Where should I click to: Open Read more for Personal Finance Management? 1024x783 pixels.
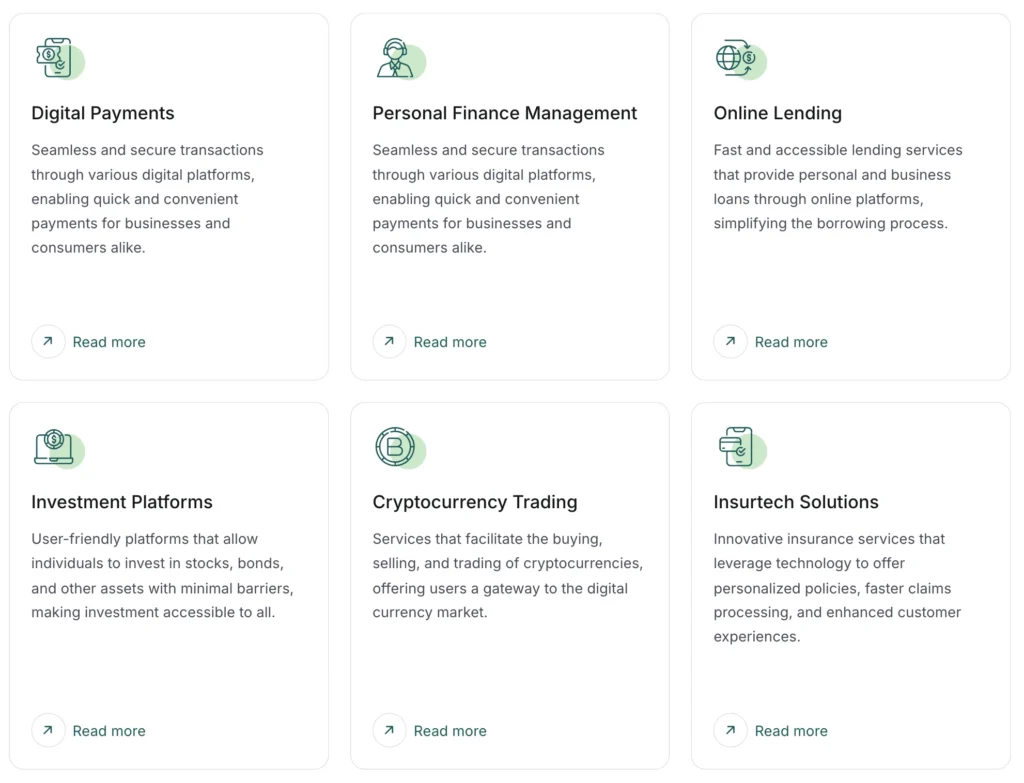pyautogui.click(x=449, y=341)
